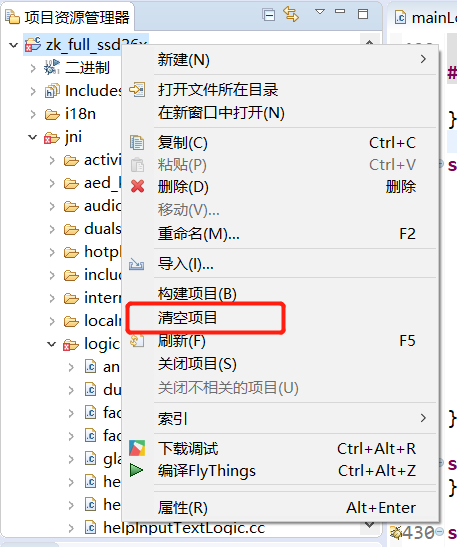Click the Copy icon in context menu

pyautogui.click(x=137, y=143)
